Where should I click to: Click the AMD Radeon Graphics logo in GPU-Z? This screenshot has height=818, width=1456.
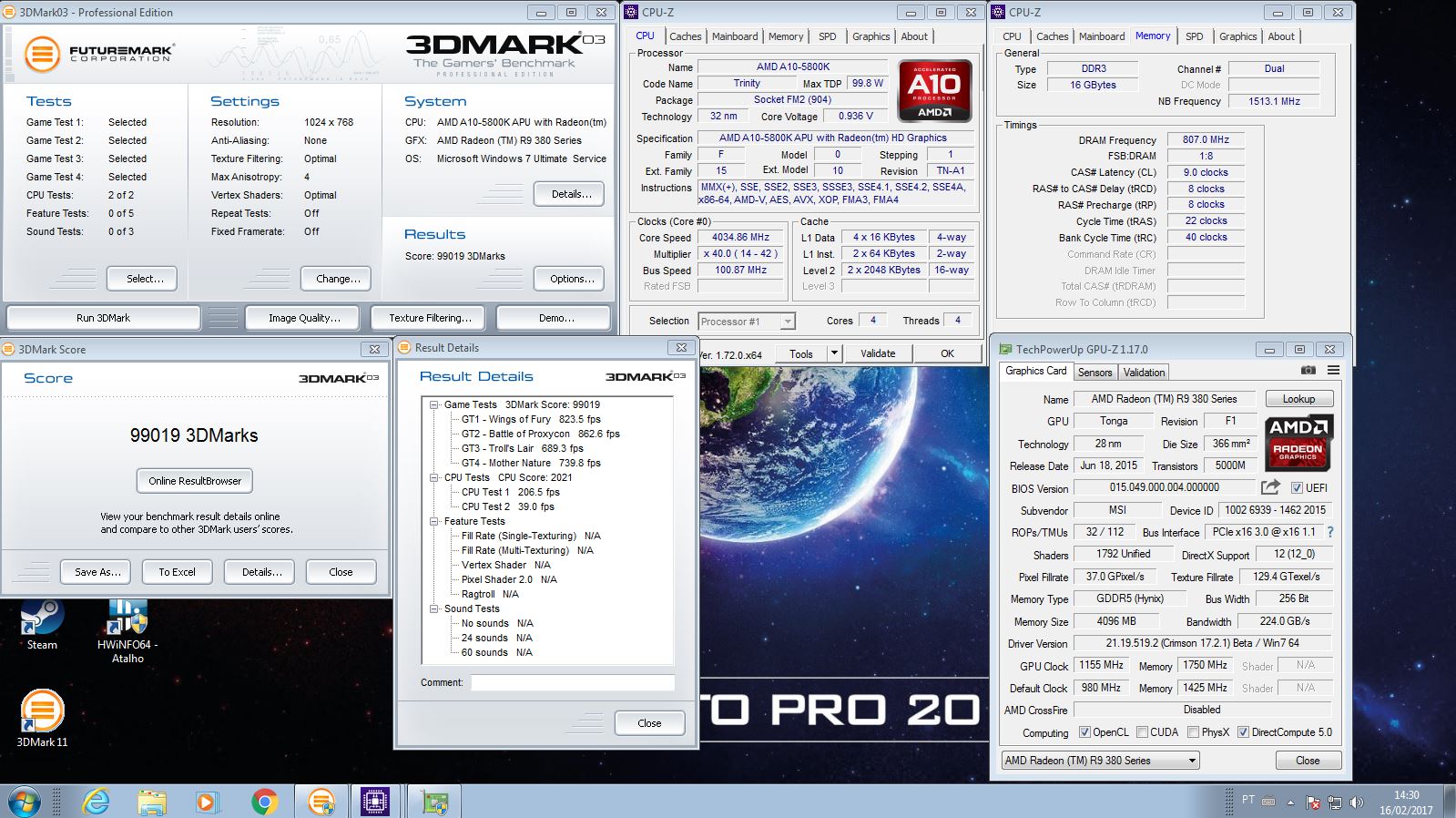click(x=1298, y=442)
